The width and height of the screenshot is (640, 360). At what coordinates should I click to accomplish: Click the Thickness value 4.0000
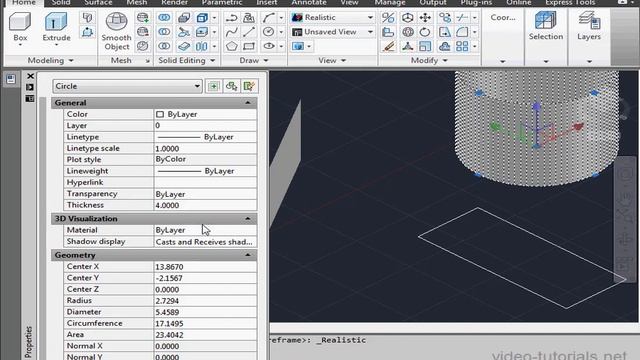(x=167, y=205)
